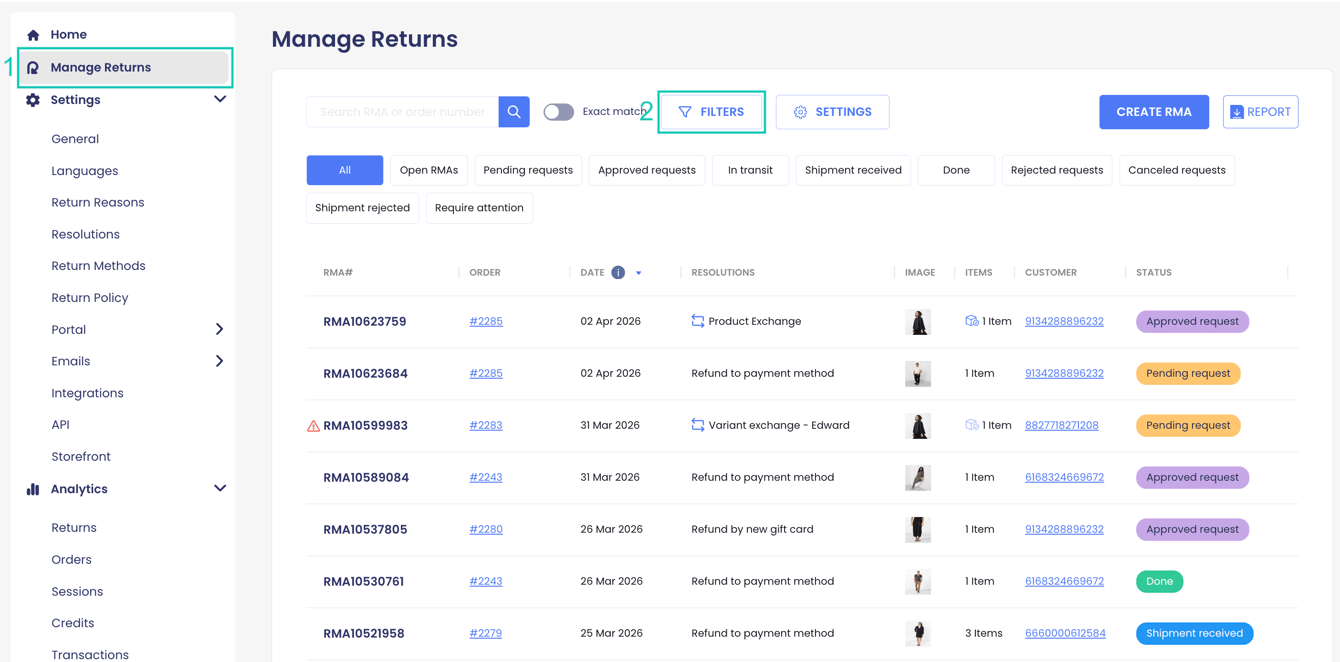
Task: Click the Settings gear icon in the sidebar
Action: [33, 100]
